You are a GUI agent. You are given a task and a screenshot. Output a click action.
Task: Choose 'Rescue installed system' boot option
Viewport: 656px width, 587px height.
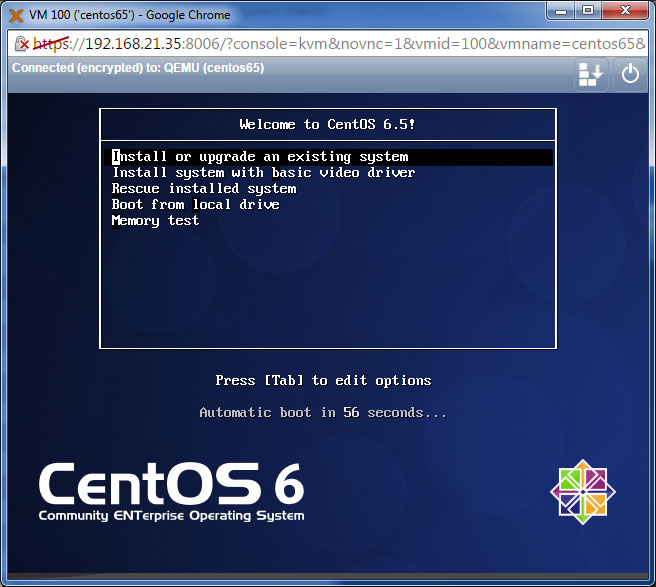coord(204,189)
